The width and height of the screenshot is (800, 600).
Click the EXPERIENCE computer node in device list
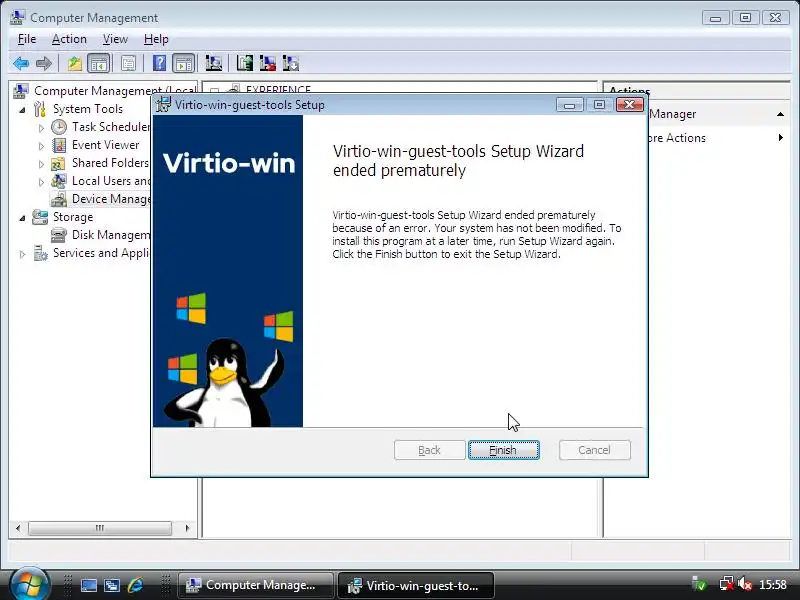click(278, 89)
